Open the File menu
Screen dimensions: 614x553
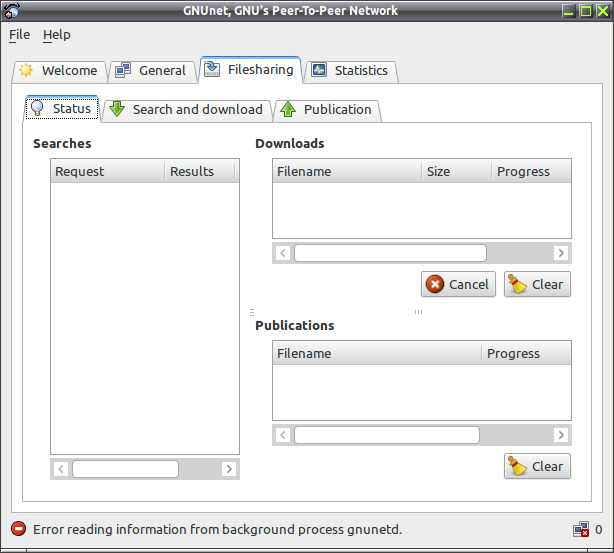tap(19, 34)
